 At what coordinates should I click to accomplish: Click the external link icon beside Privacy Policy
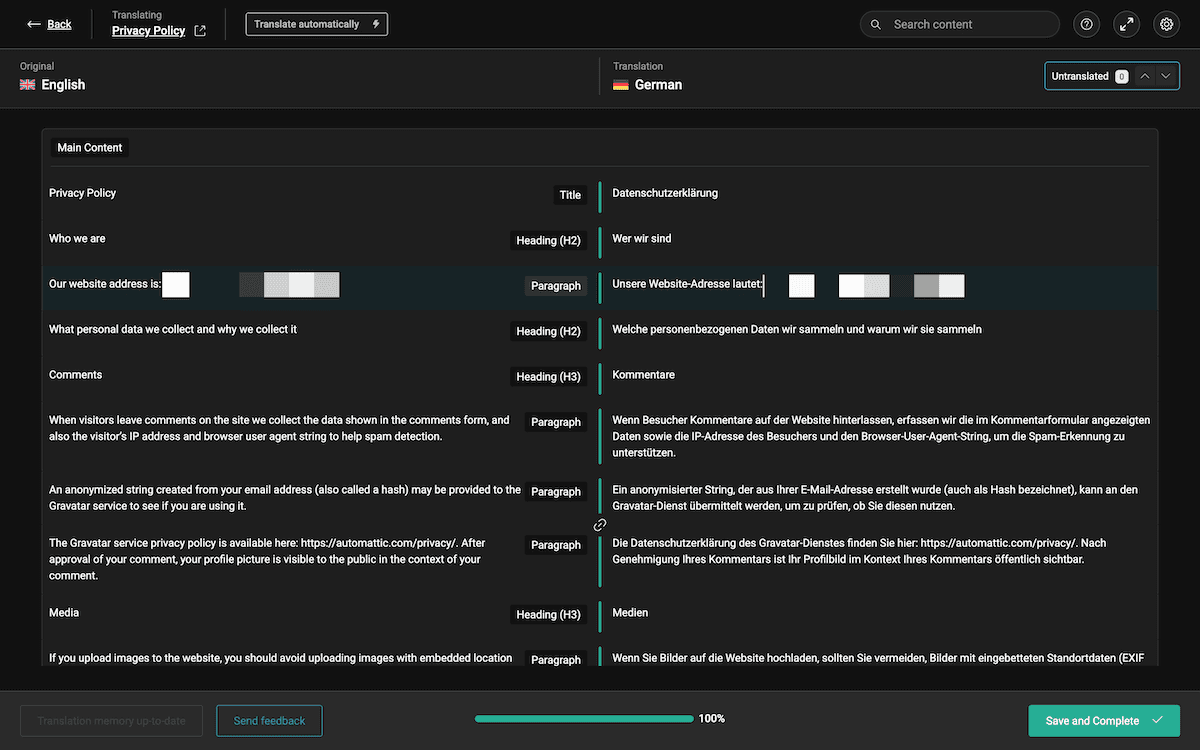point(200,31)
